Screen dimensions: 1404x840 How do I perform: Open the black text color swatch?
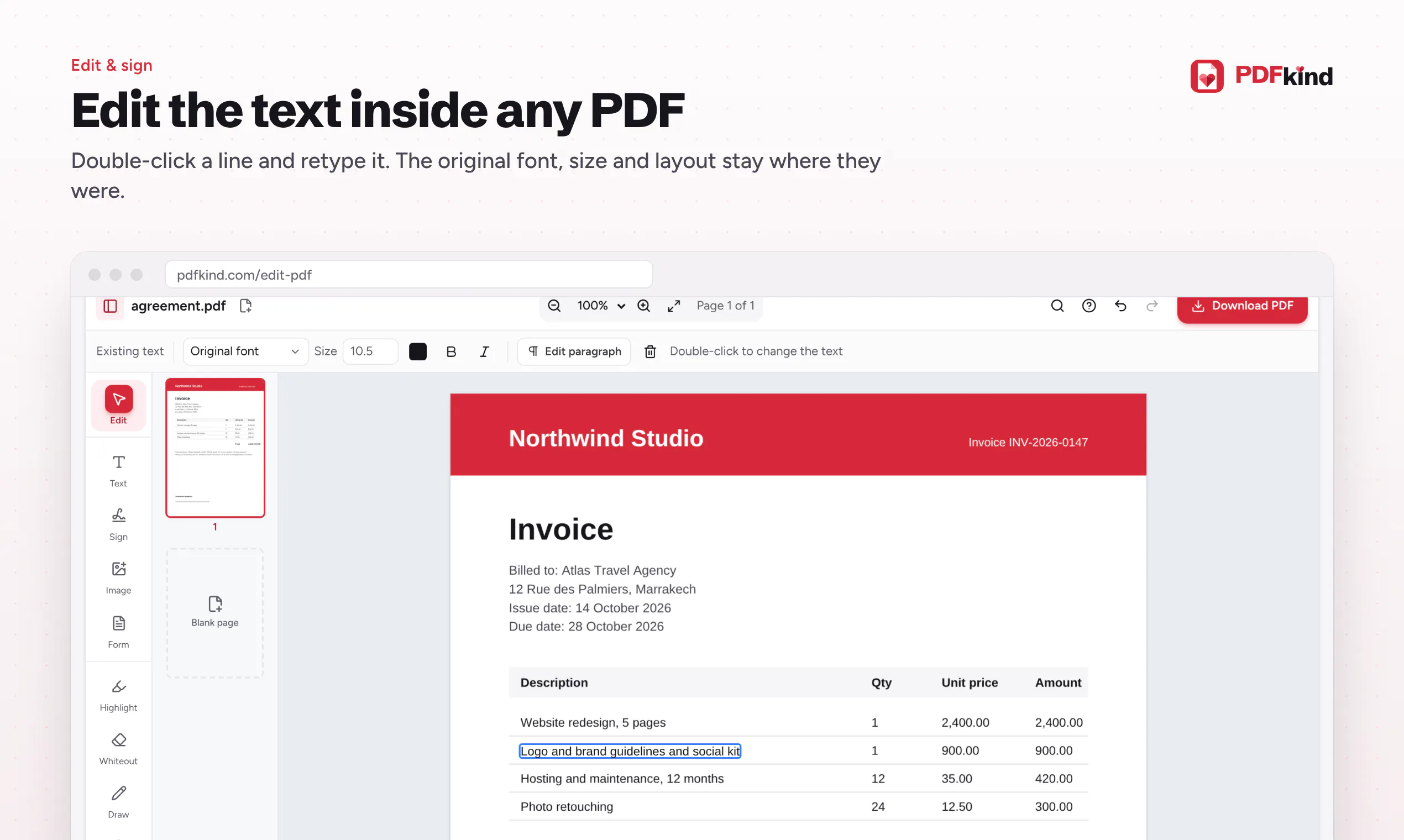point(418,351)
